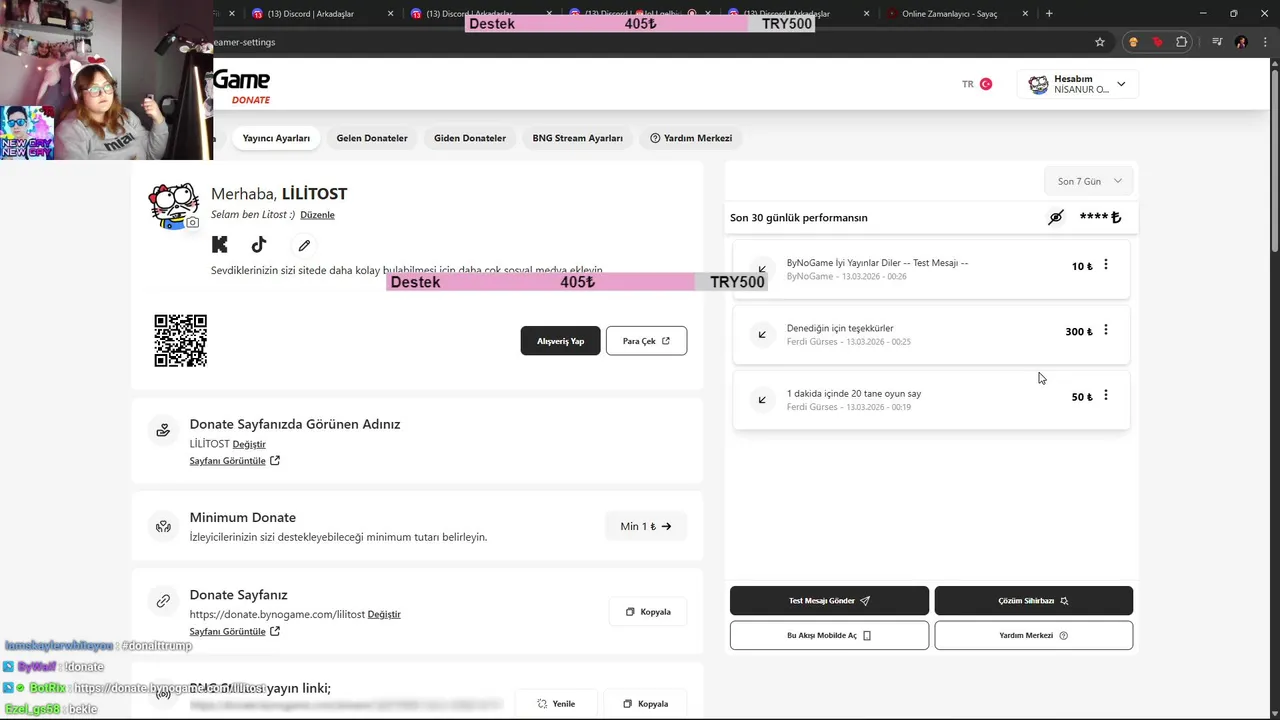The height and width of the screenshot is (720, 1280).
Task: Click the Alışveriş Yap button
Action: pyautogui.click(x=560, y=341)
